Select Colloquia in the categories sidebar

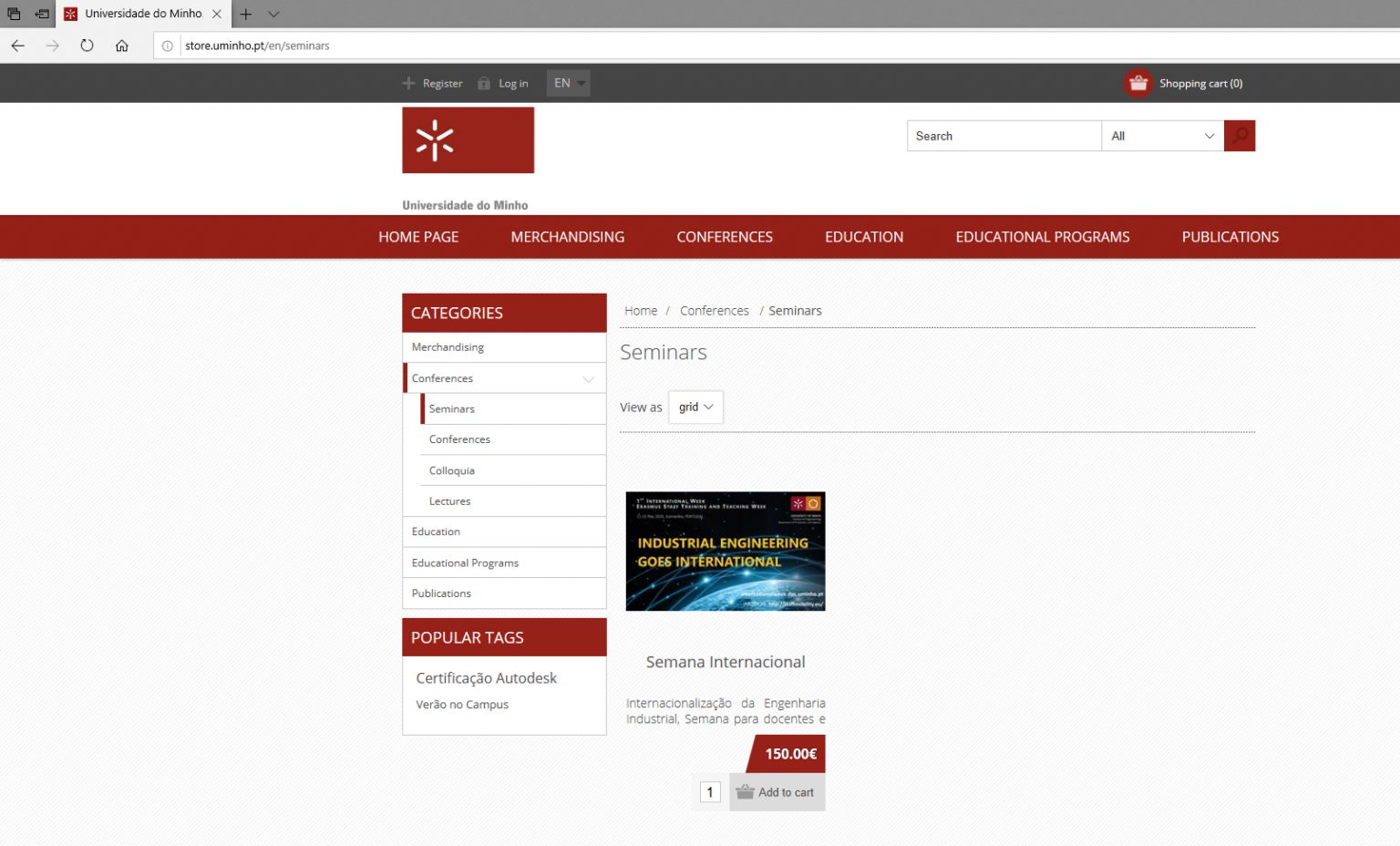[x=452, y=470]
